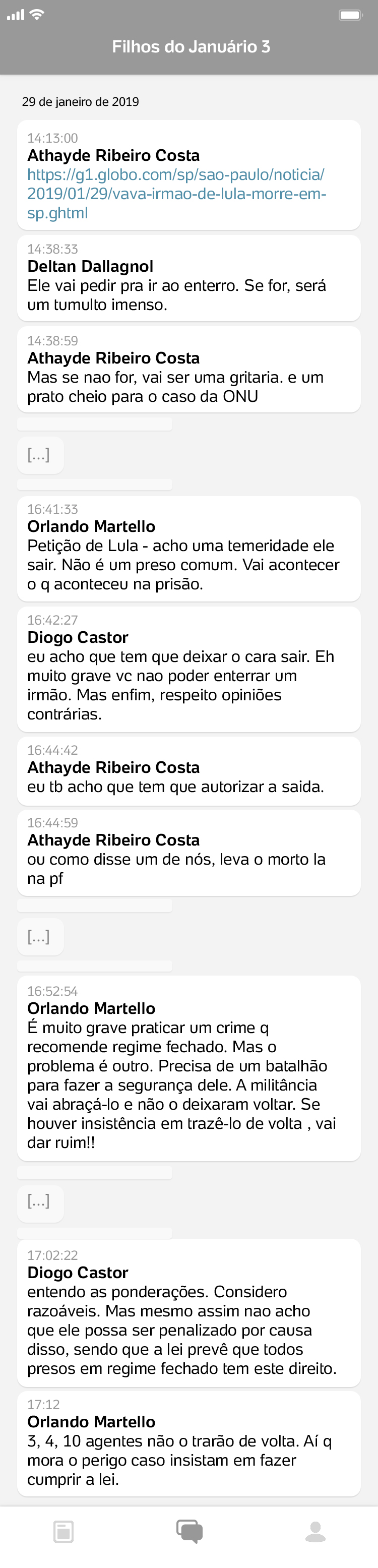The image size is (378, 1568).
Task: Select Athayde's message about the ONU case
Action: tap(188, 370)
